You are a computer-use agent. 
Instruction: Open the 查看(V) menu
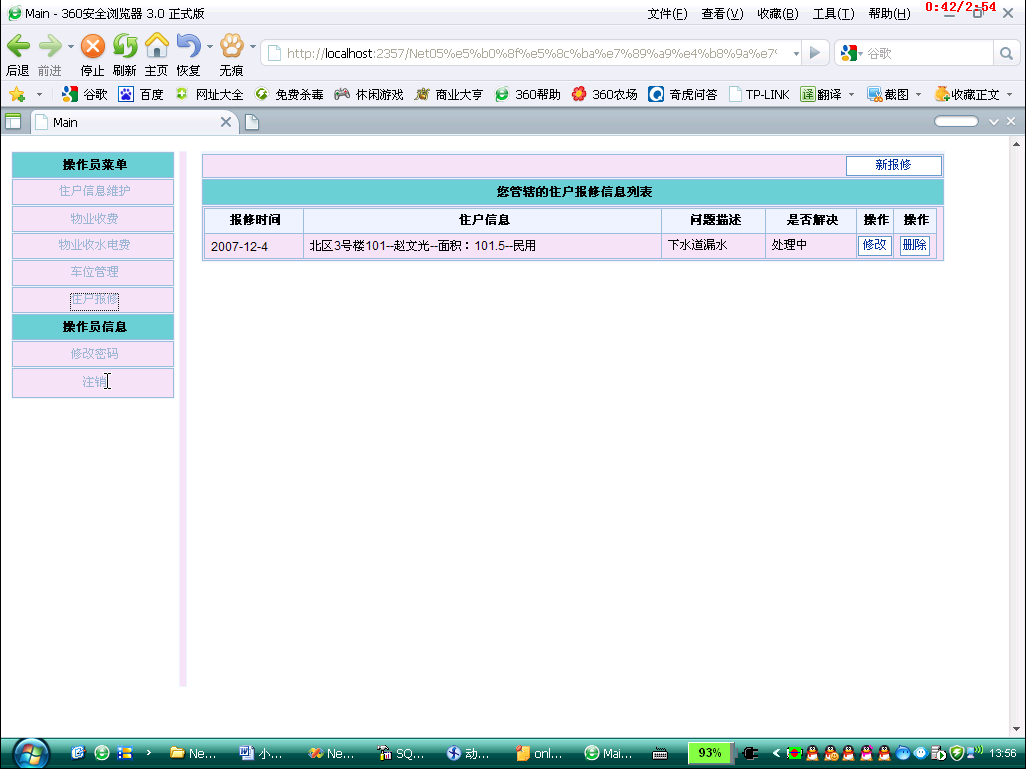point(722,14)
